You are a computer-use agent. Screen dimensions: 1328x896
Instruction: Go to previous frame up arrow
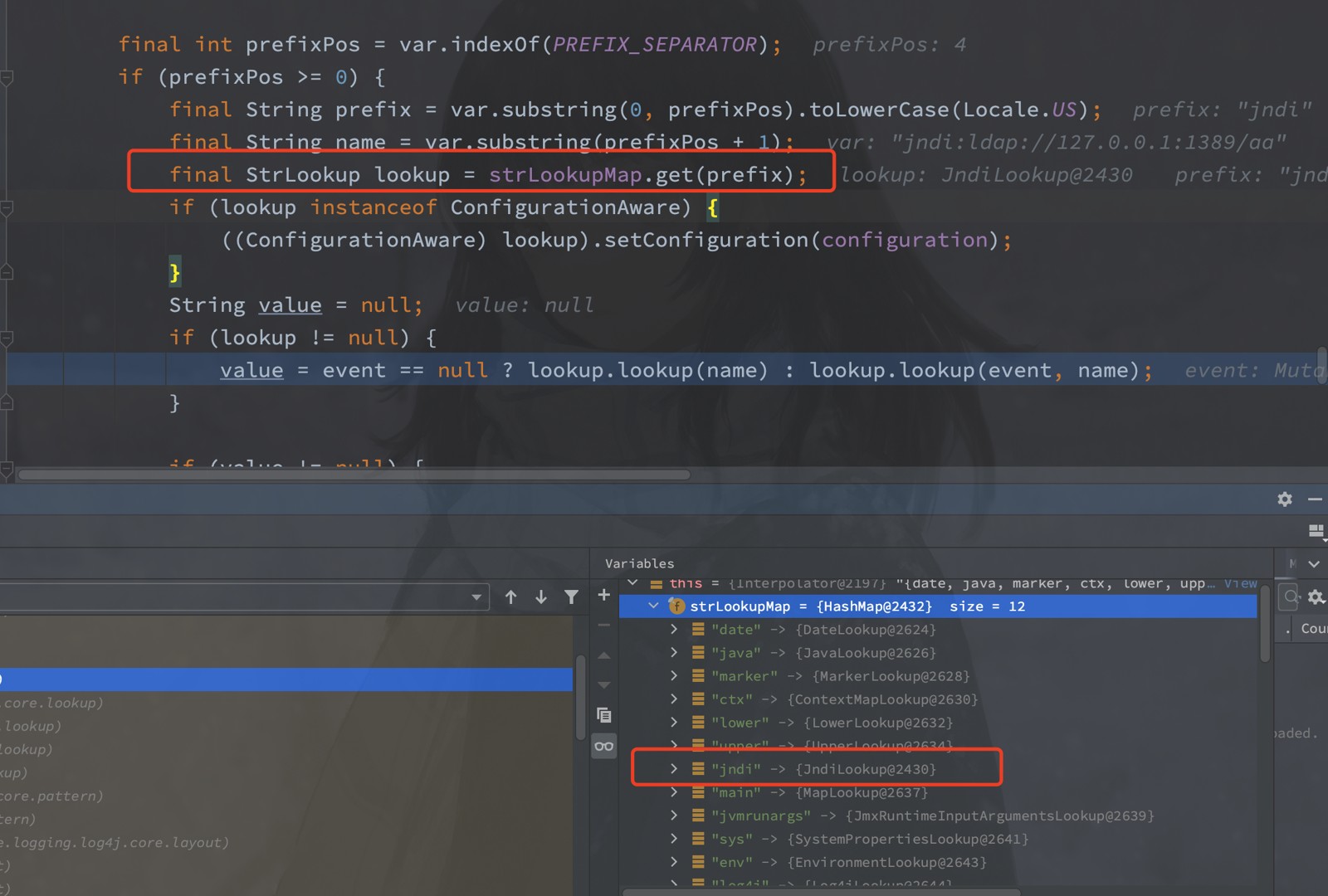[510, 597]
